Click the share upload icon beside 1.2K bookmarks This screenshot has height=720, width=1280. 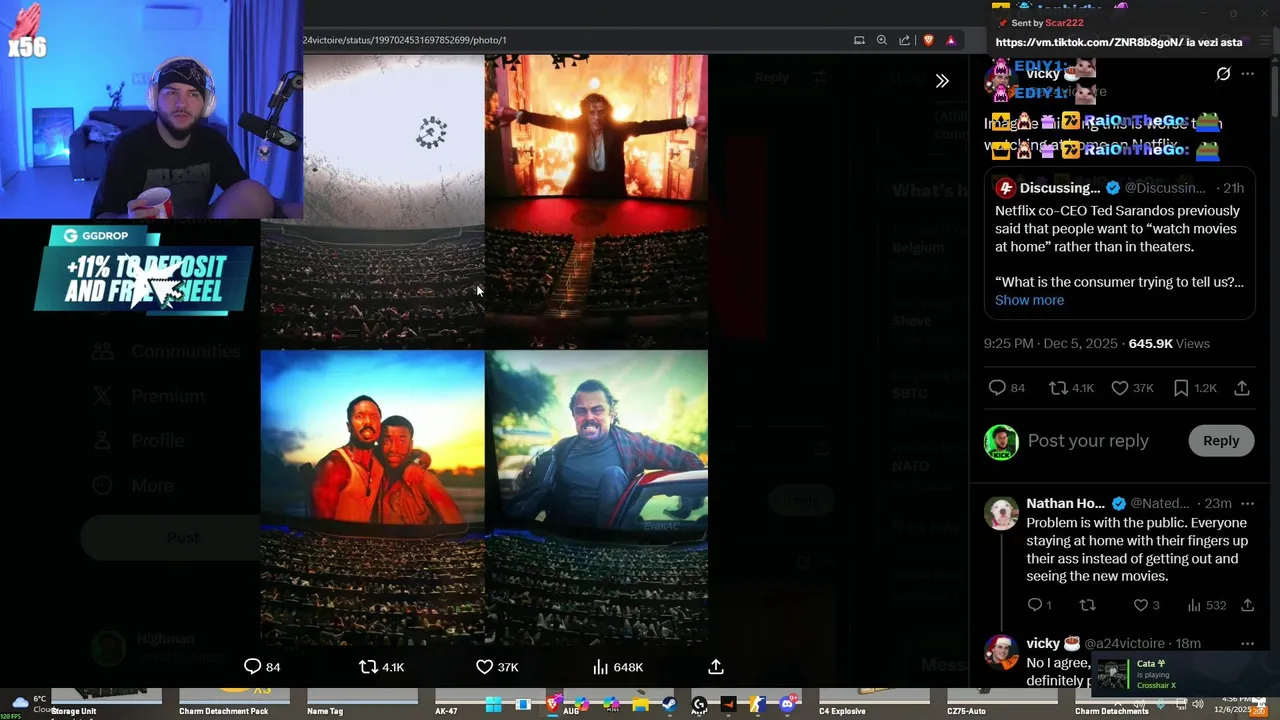1242,388
